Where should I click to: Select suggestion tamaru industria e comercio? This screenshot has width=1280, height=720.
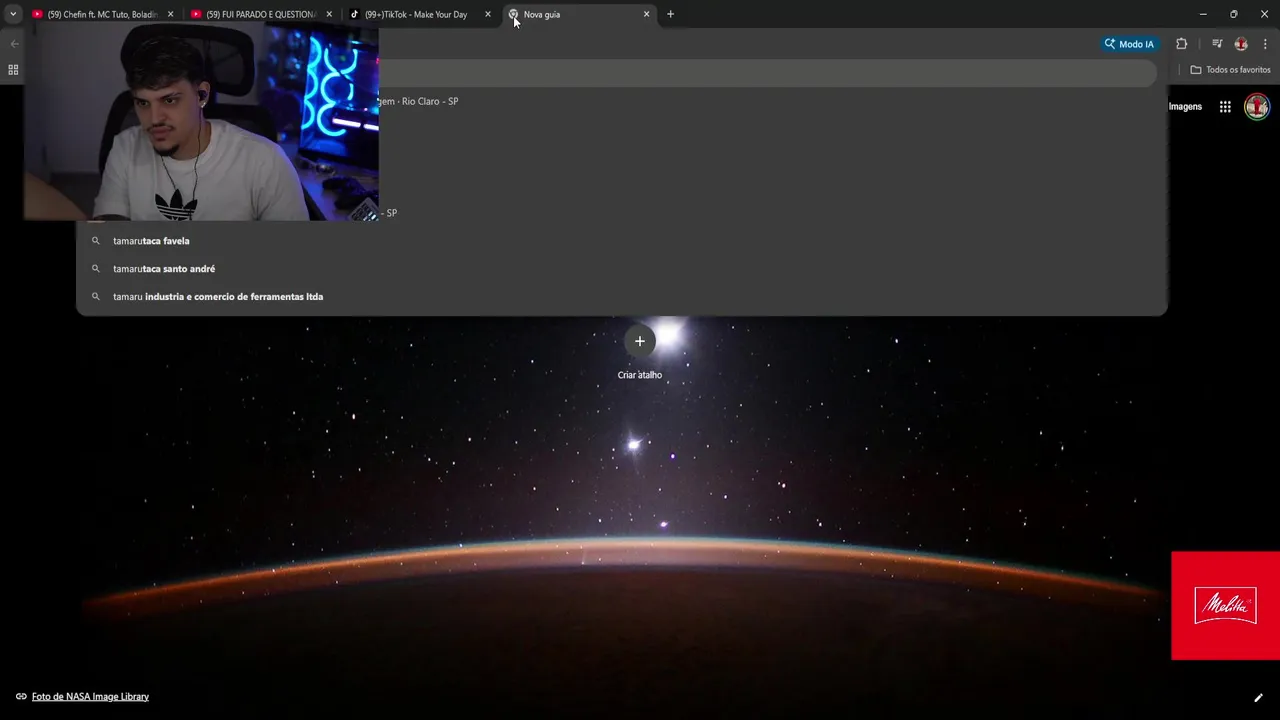point(621,297)
